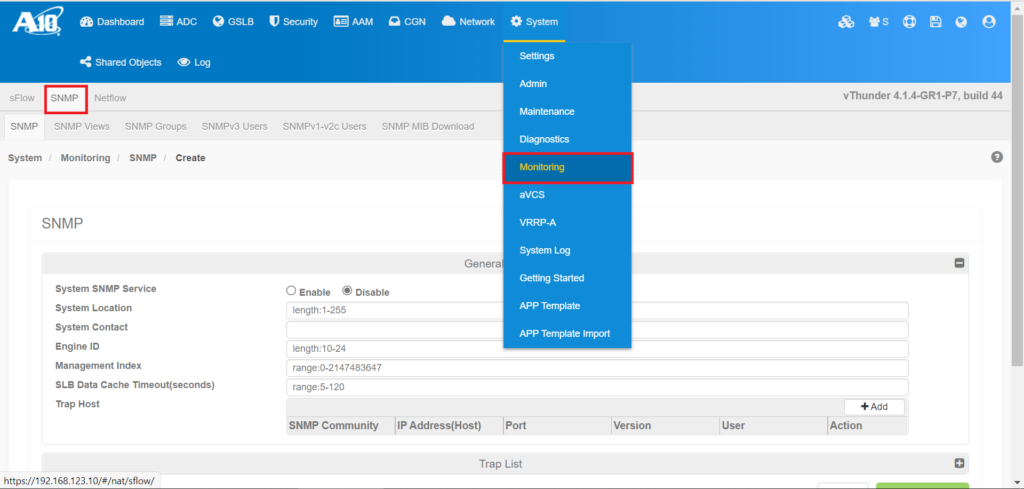Screen dimensions: 1024x489
Task: Expand the Trap List section
Action: (959, 463)
